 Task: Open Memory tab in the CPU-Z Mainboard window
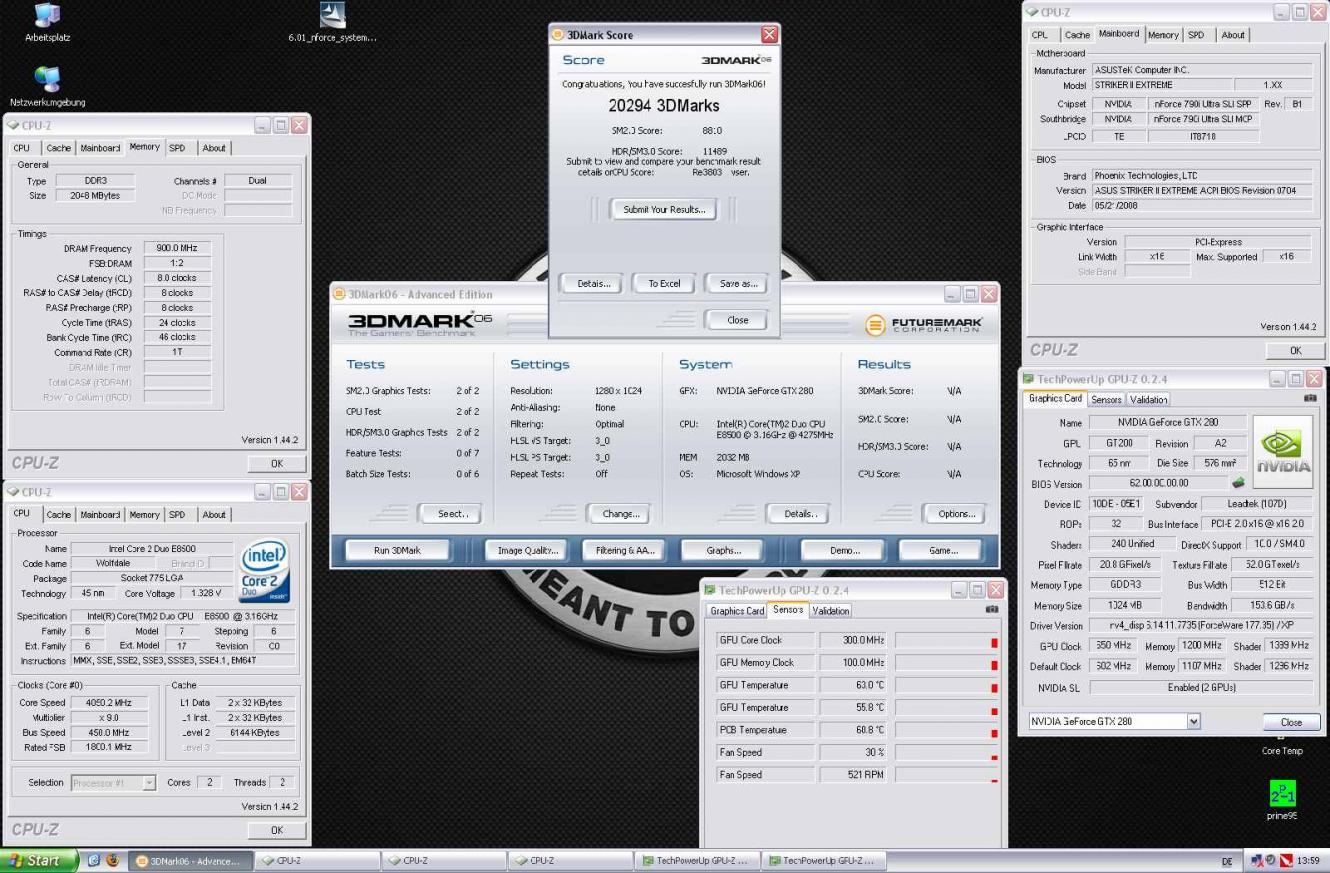click(1163, 34)
